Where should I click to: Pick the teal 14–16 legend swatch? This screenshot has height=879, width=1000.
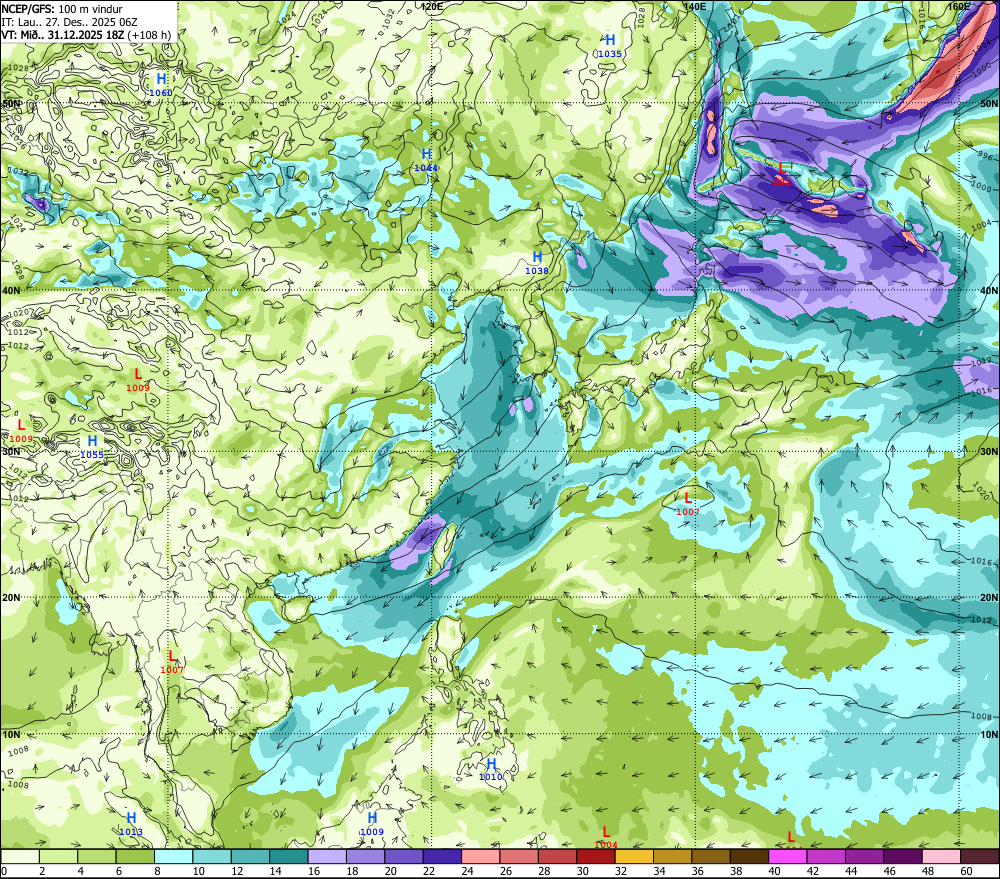[x=289, y=856]
